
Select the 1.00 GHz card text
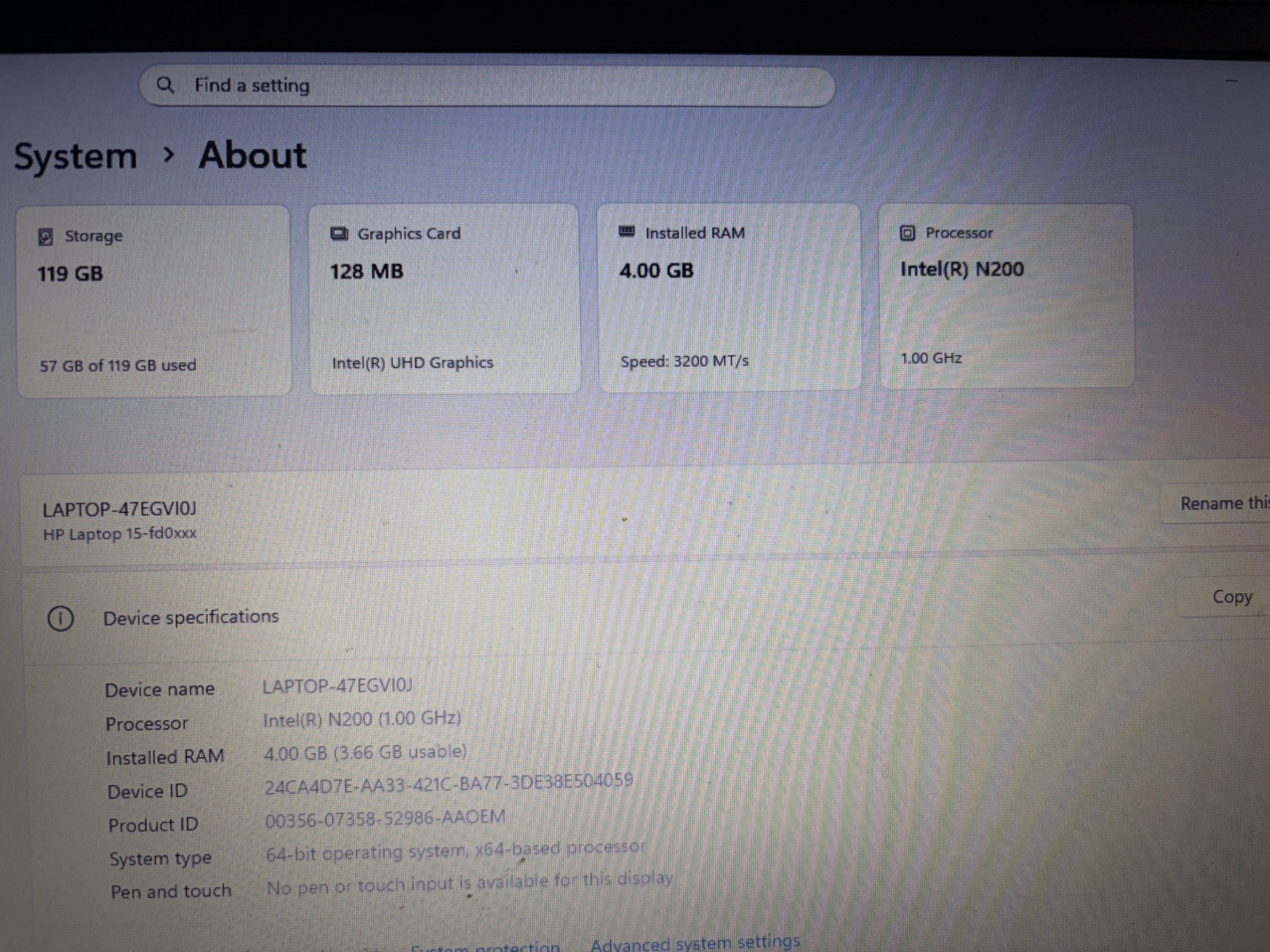click(x=931, y=358)
